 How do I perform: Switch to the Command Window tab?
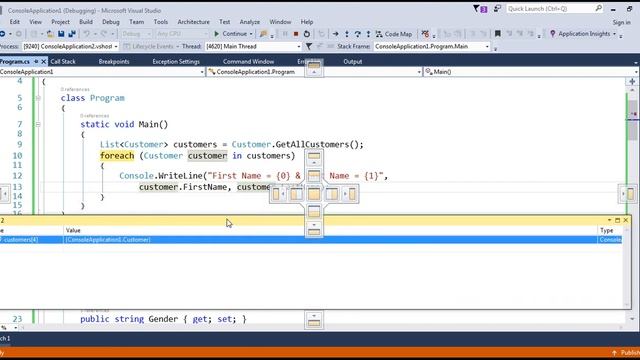click(x=248, y=62)
